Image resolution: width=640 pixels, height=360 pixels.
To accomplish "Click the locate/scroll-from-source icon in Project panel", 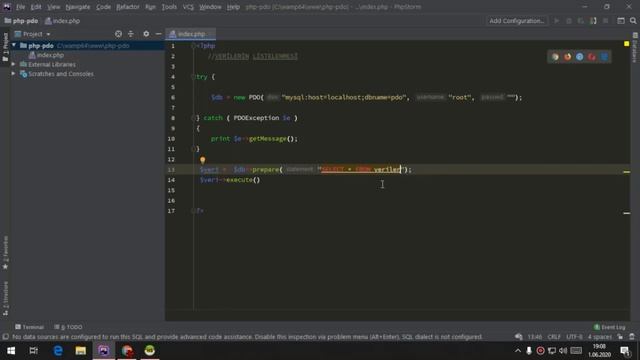I will (118, 34).
